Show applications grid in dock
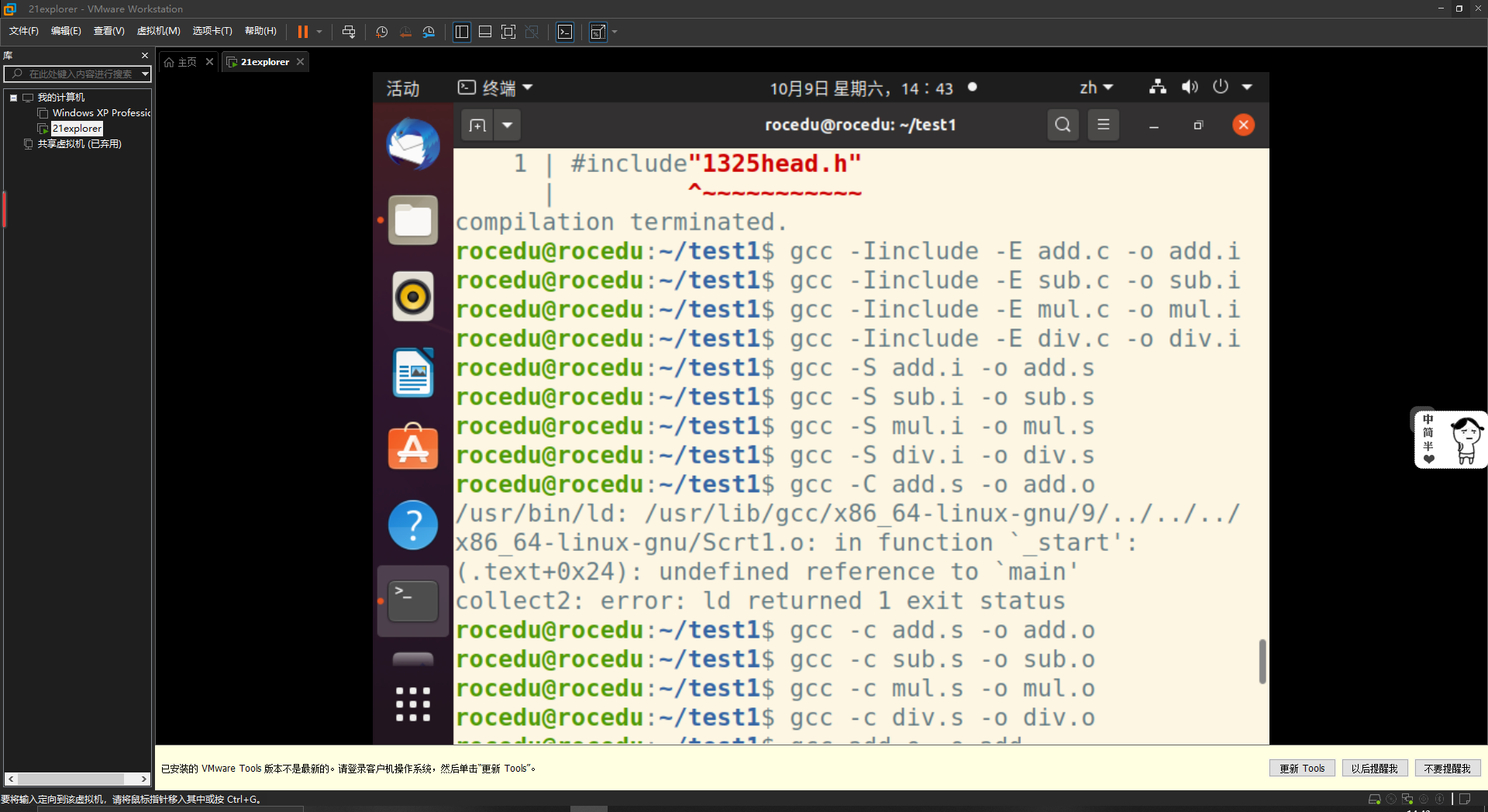Screen dimensions: 1488x812 (413, 704)
